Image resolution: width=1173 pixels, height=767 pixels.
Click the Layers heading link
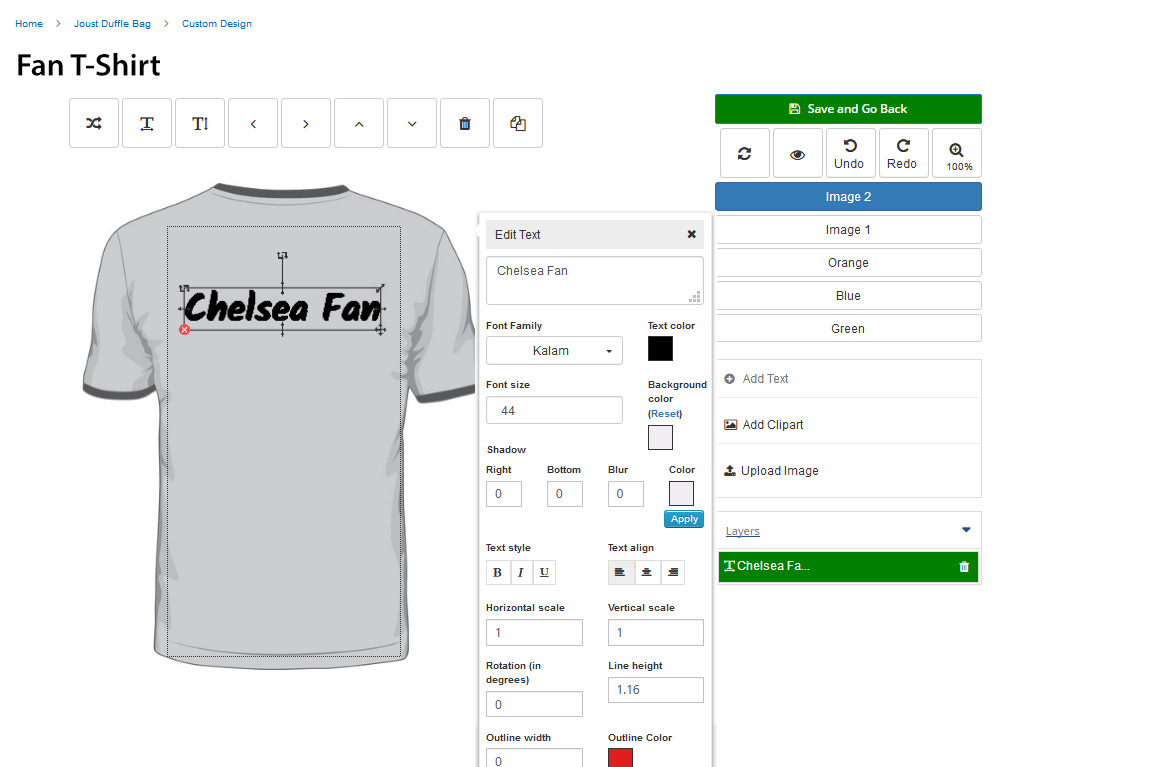742,531
